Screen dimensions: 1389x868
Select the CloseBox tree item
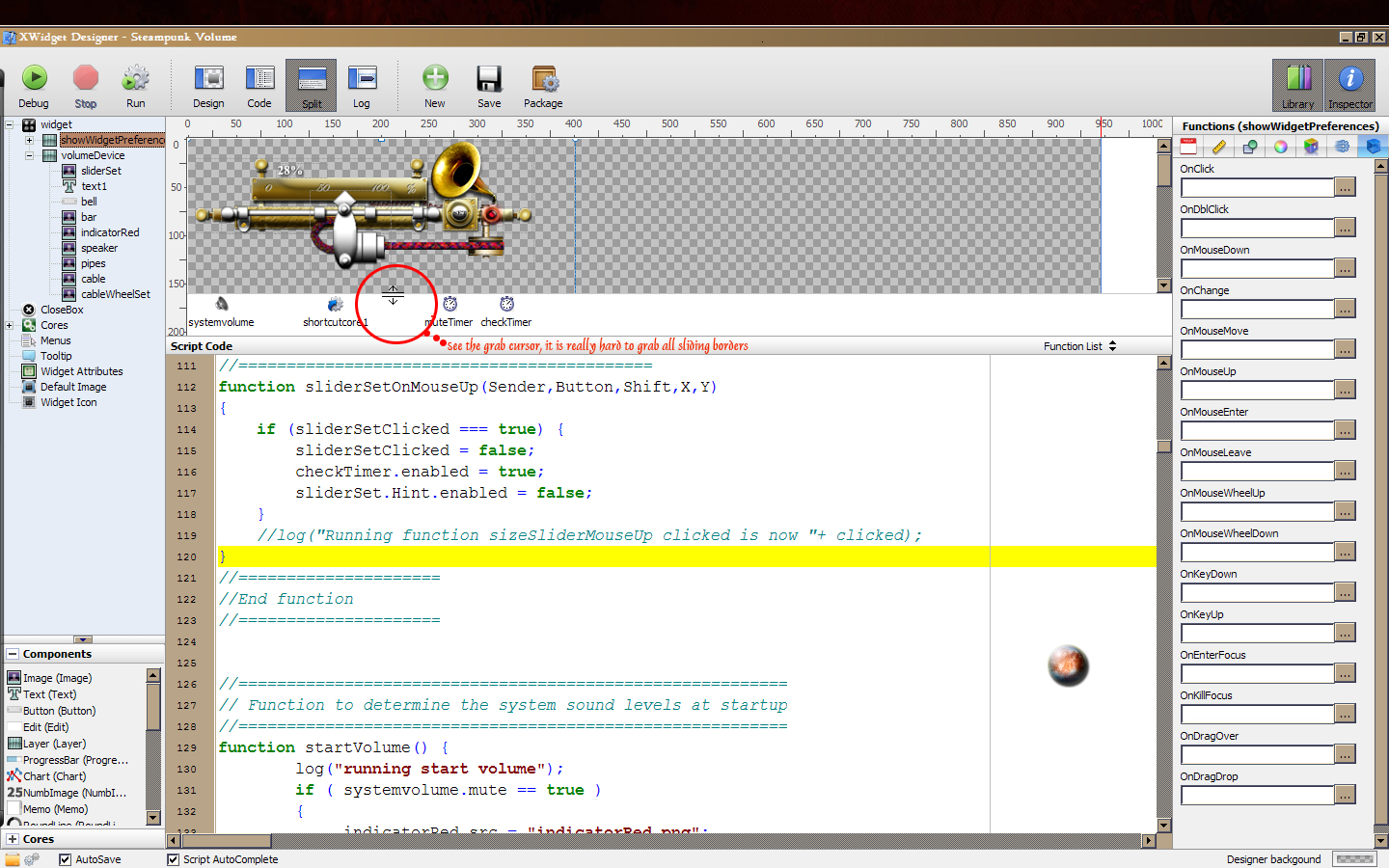point(62,310)
